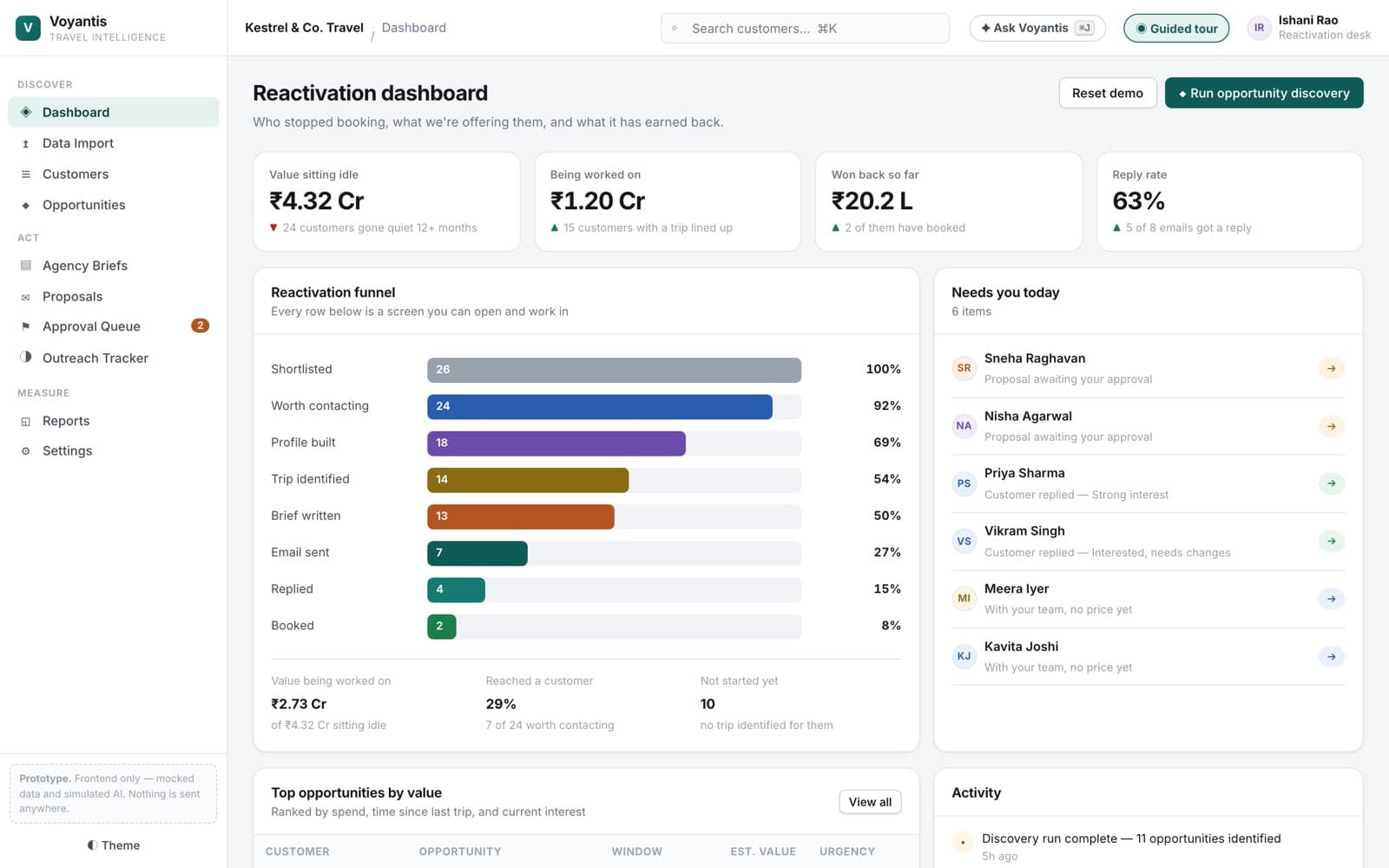Click the Profile built funnel bar
1389x868 pixels.
coord(556,443)
